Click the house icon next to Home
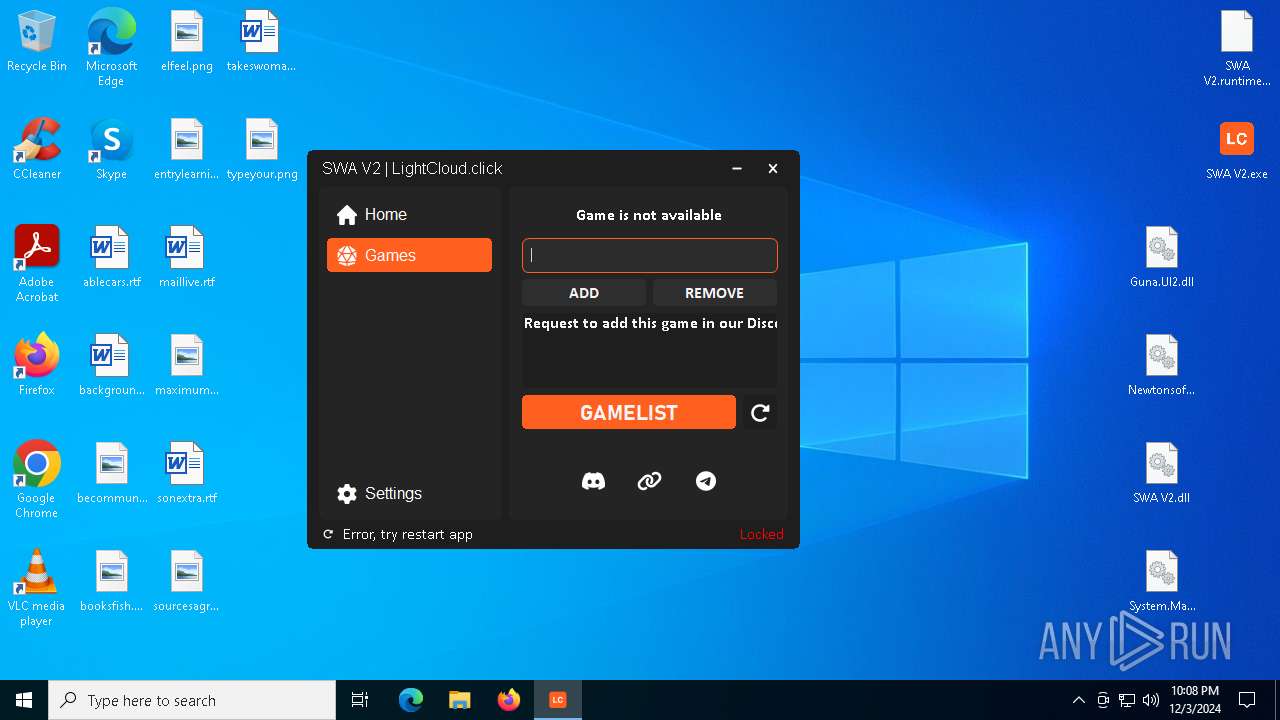Image resolution: width=1280 pixels, height=720 pixels. coord(347,215)
